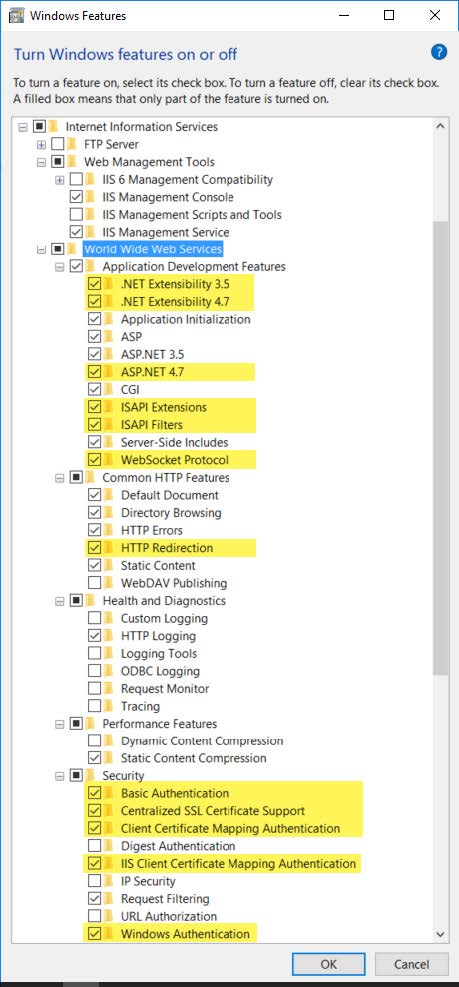Click folder icon next to ASP.NET 4.7
This screenshot has width=459, height=987.
pos(110,372)
